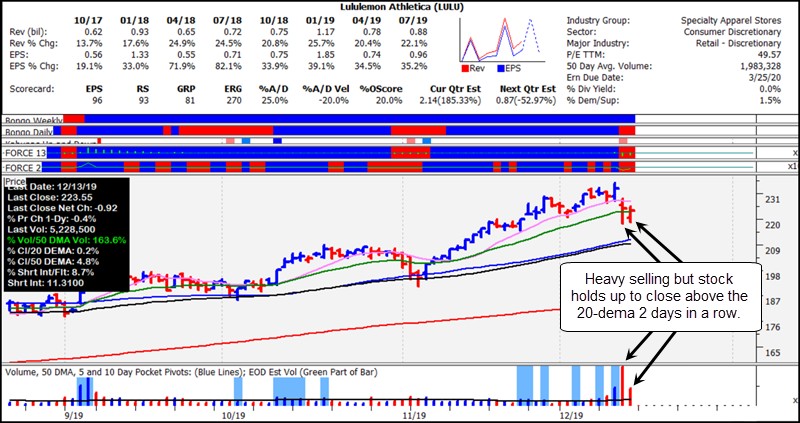Click the tallest red volume bar in December
800x423 pixels.
tap(622, 385)
